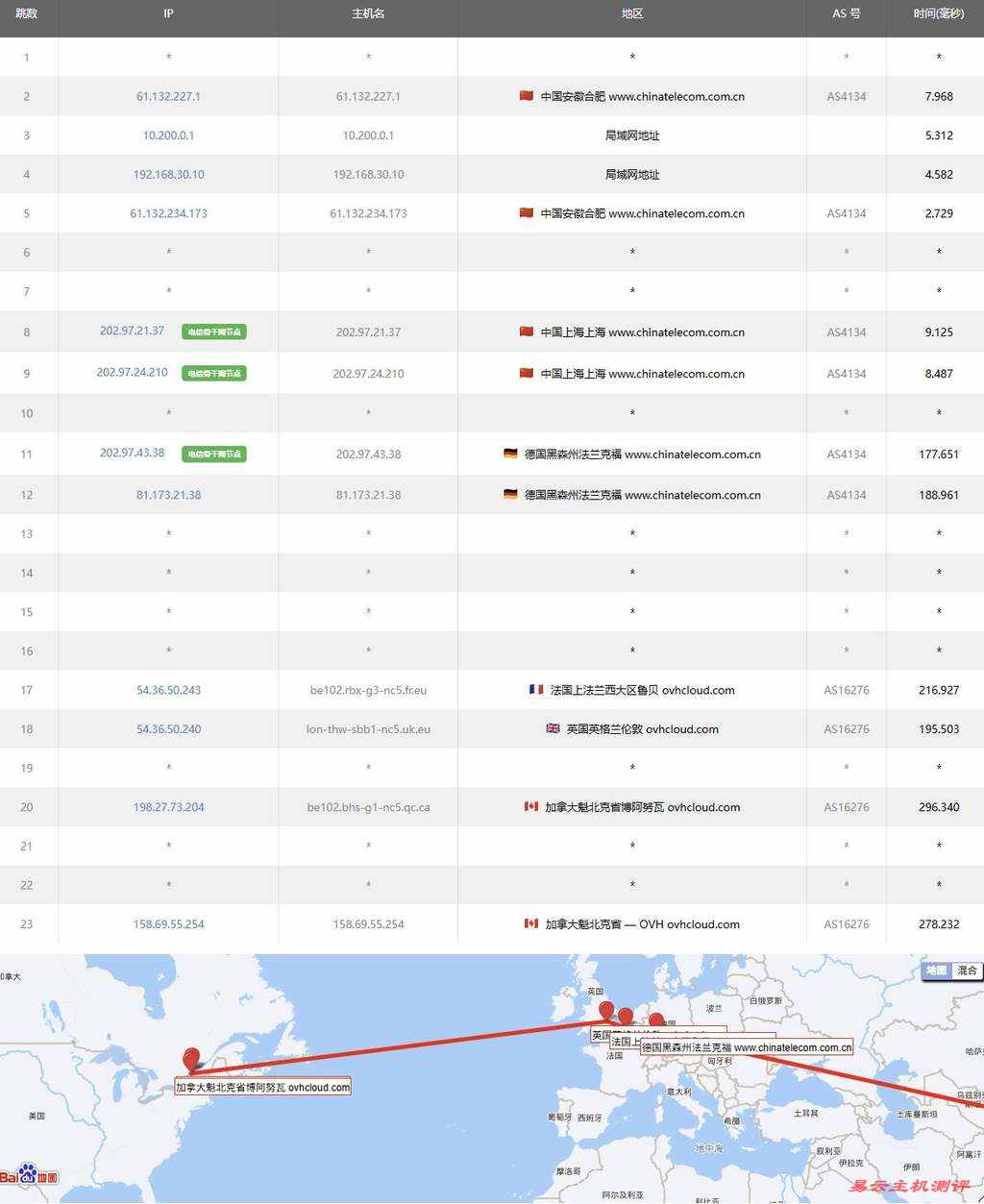Open IP link 192.168.30.10
This screenshot has height=1204, width=984.
coord(168,175)
